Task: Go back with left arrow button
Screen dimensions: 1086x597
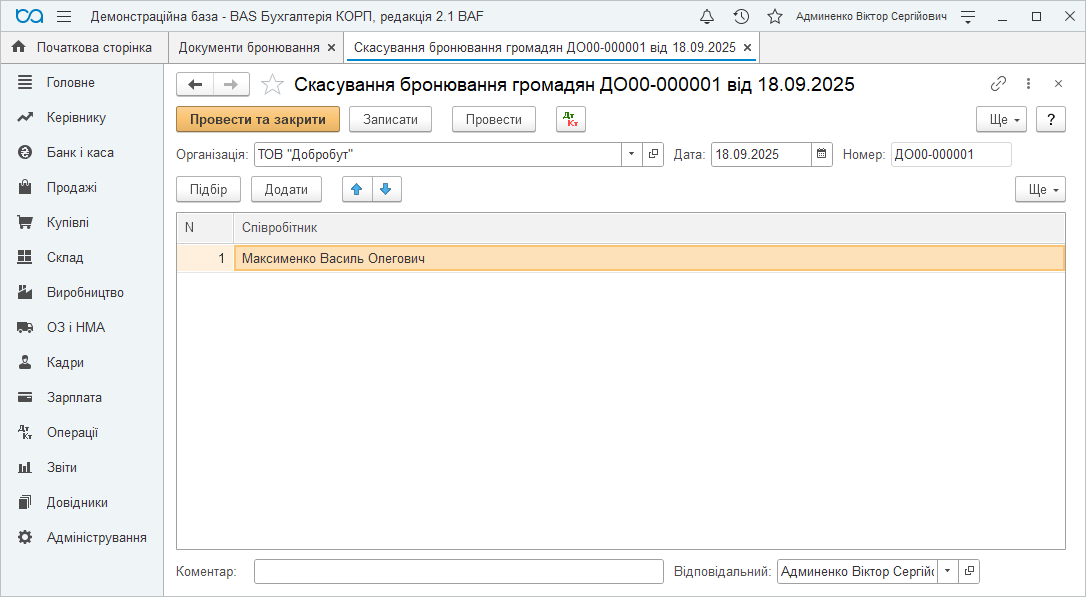Action: 196,85
